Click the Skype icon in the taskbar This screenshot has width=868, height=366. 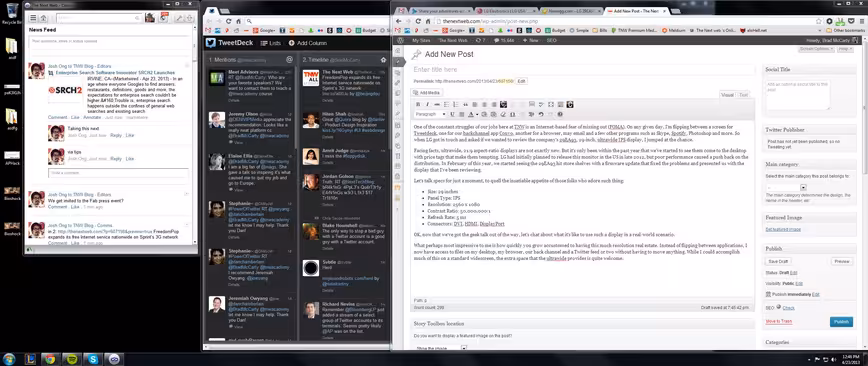(x=92, y=359)
